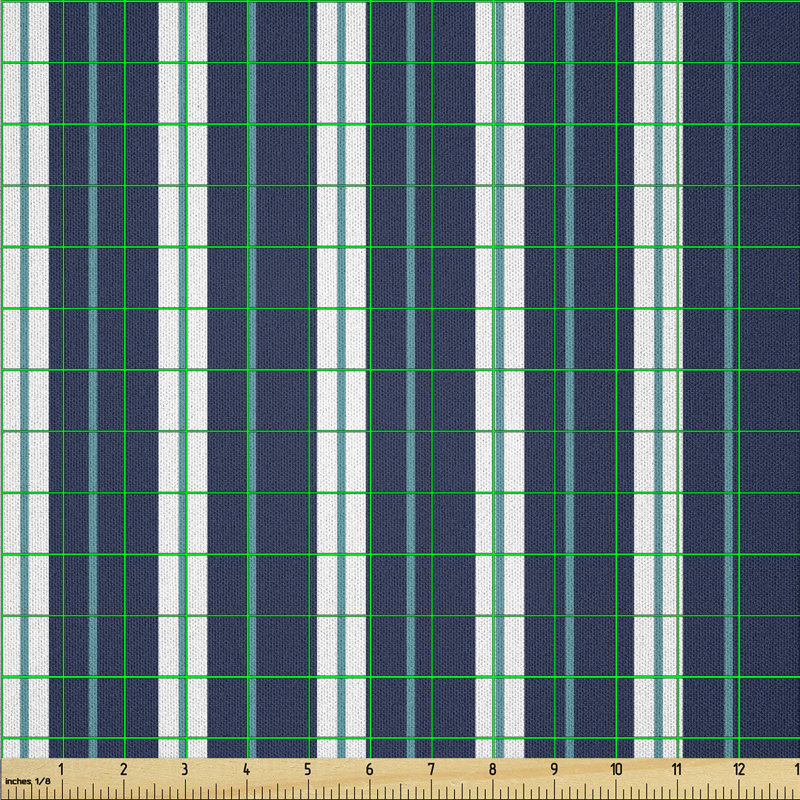Click the ruler number "8" inch mark
This screenshot has width=800, height=800.
tap(492, 769)
